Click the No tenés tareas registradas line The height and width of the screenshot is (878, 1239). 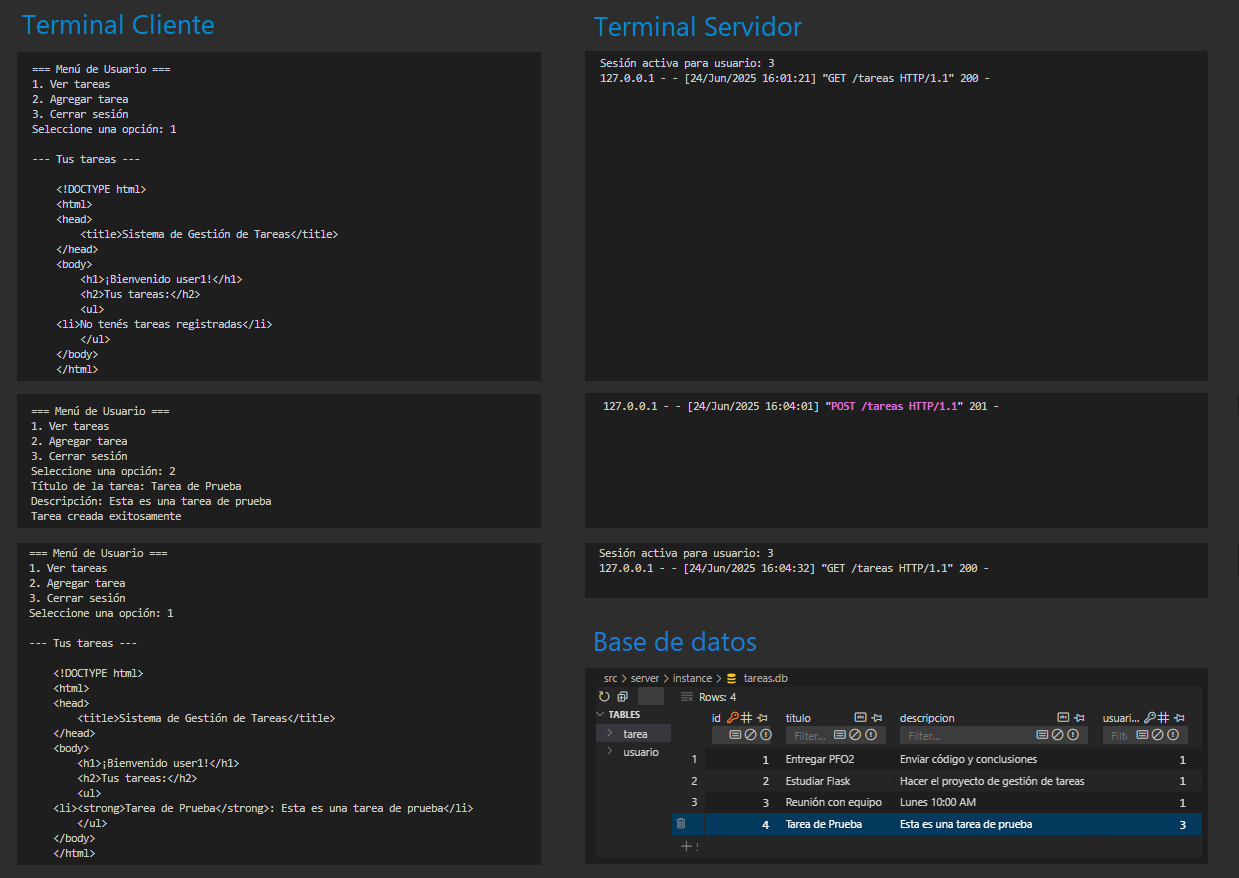coord(164,324)
